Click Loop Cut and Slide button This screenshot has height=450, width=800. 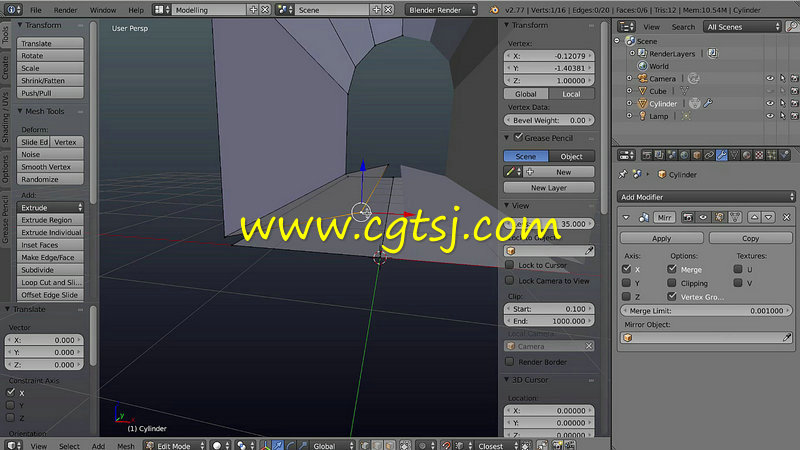(x=51, y=282)
